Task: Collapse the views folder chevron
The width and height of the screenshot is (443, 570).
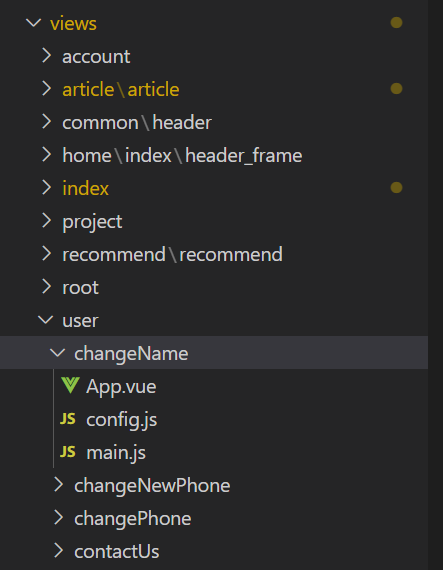Action: [34, 23]
